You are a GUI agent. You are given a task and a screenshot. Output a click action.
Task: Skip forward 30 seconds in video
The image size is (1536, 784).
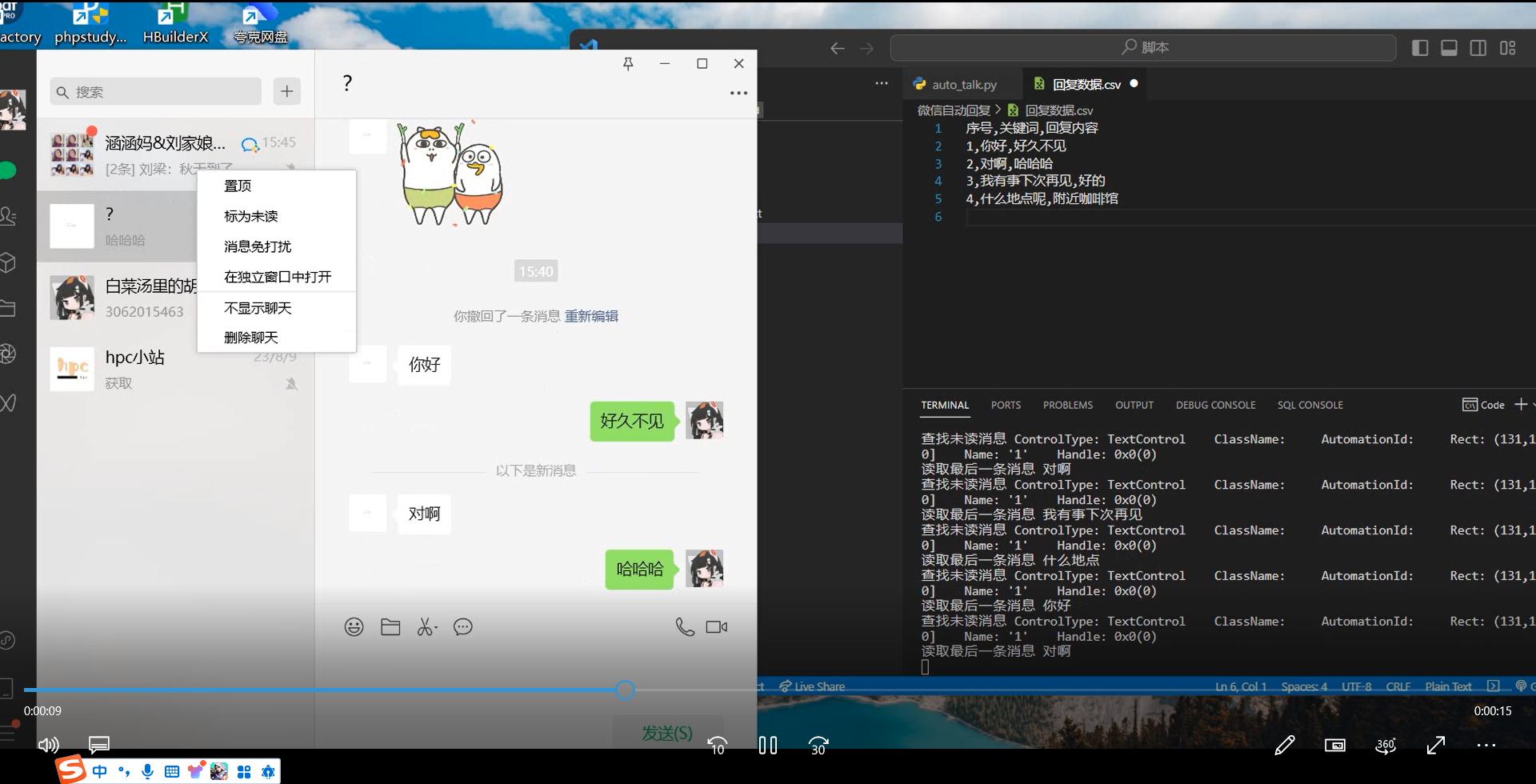818,746
